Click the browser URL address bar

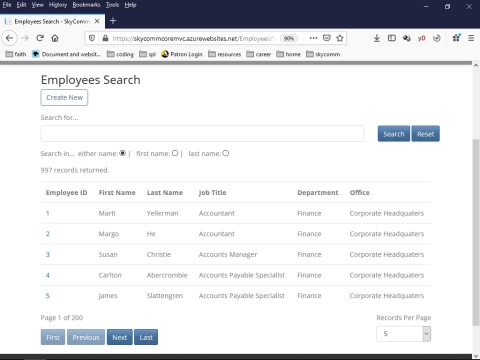(x=194, y=38)
